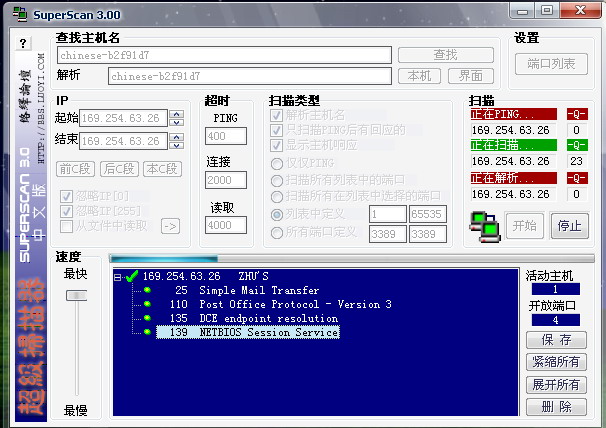Screen dimensions: 606x428
Task: Click the 查找 lookup button
Action: pyautogui.click(x=446, y=55)
